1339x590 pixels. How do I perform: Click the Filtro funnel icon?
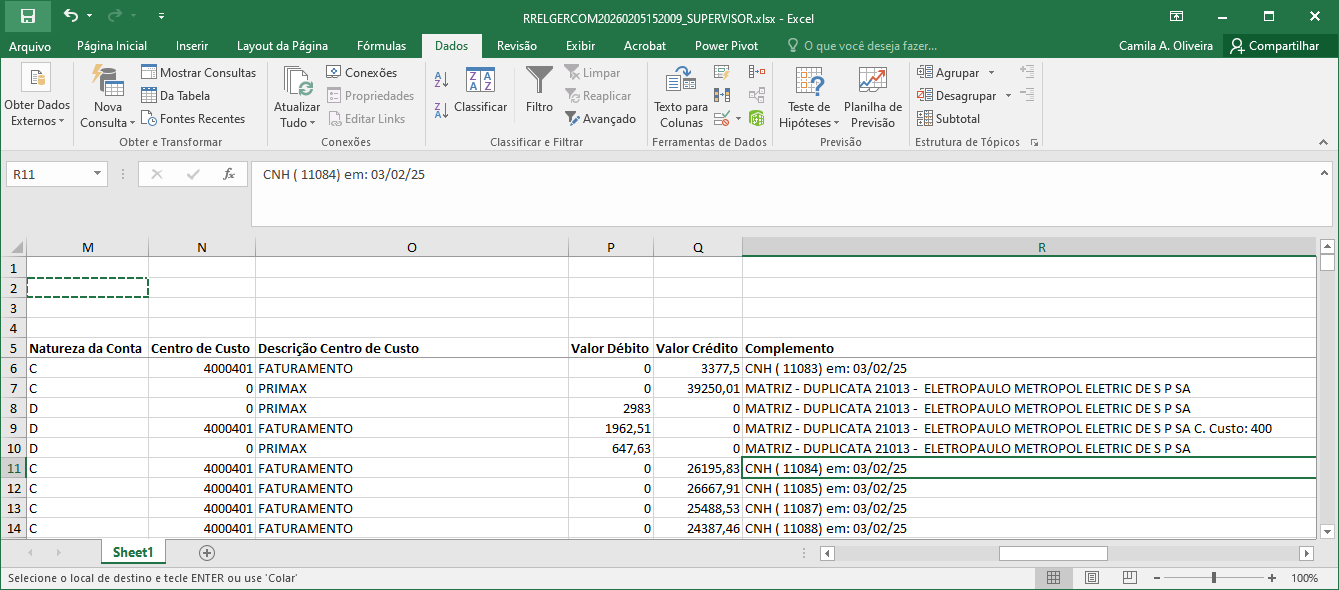539,82
